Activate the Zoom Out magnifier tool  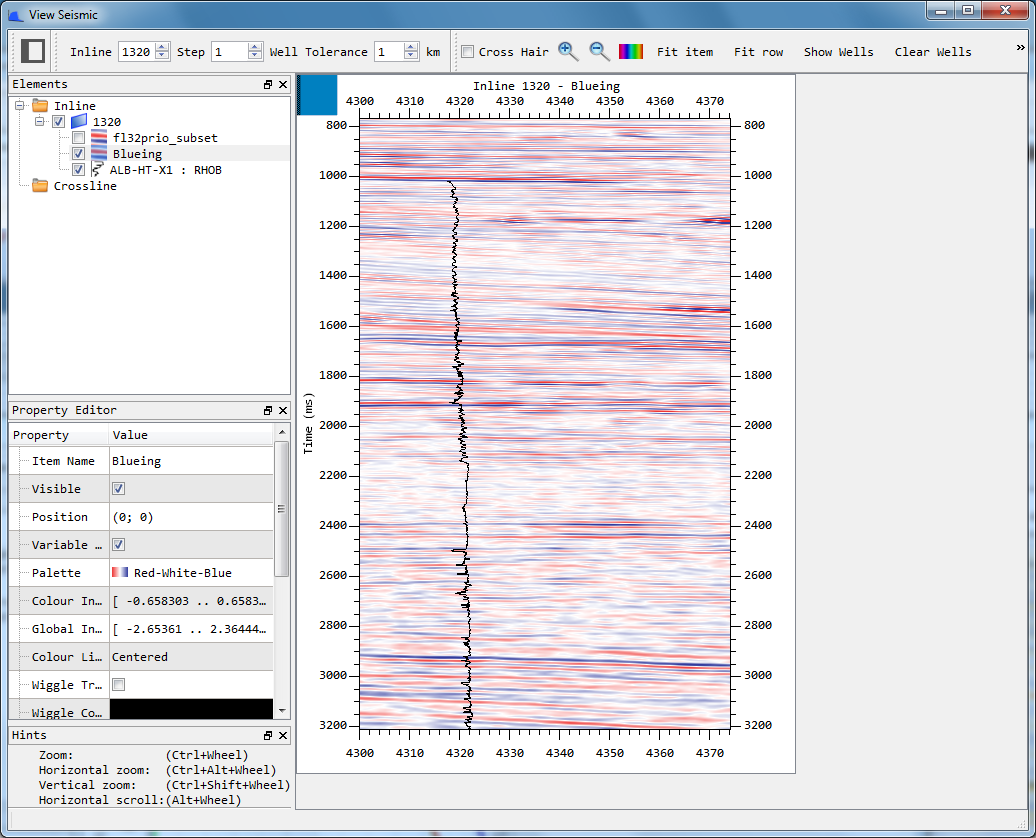coord(598,50)
